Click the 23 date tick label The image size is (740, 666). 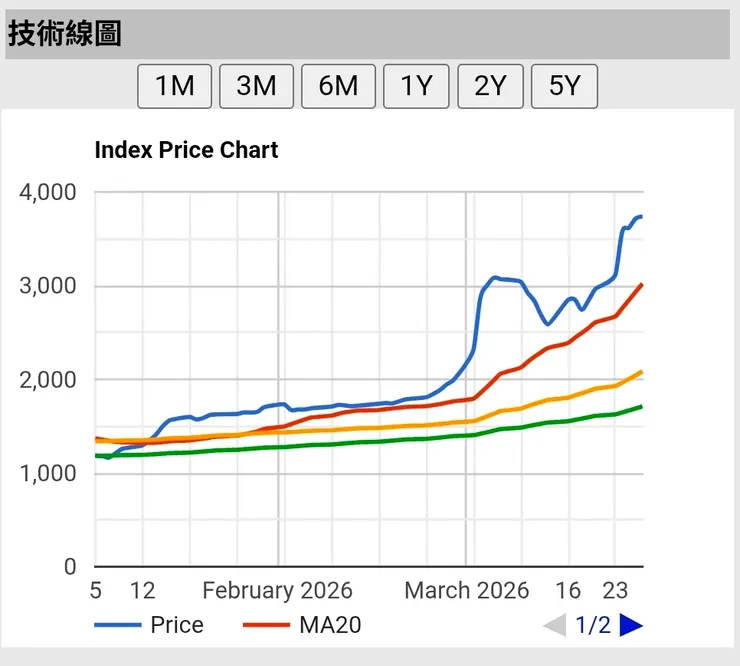(614, 590)
